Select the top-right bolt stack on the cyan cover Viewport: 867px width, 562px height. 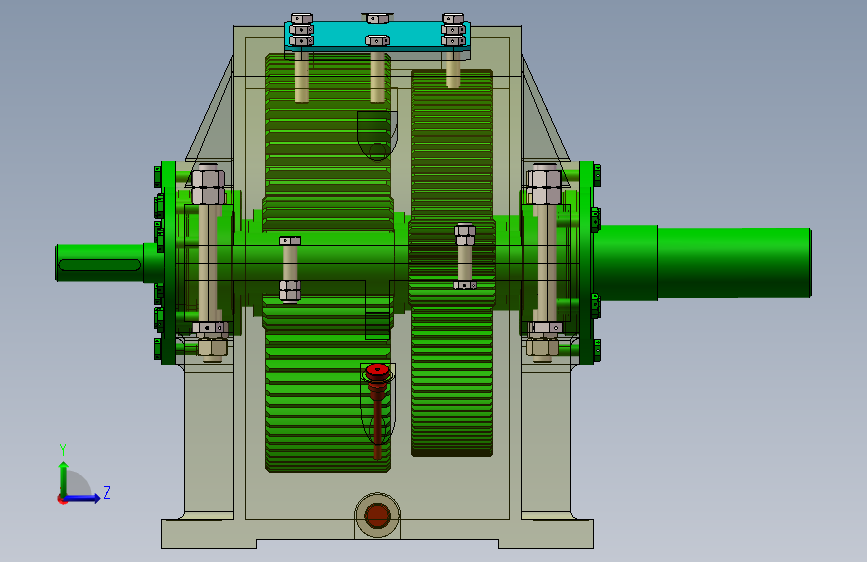[453, 30]
